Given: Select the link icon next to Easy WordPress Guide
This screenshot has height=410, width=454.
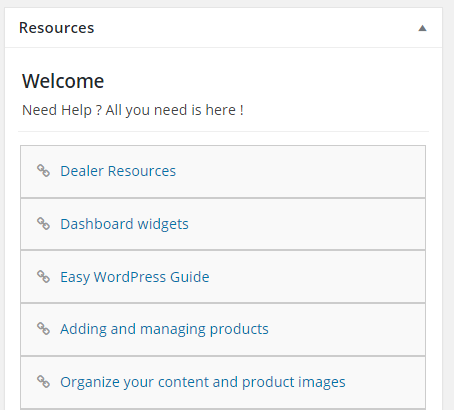Looking at the screenshot, I should (x=43, y=276).
